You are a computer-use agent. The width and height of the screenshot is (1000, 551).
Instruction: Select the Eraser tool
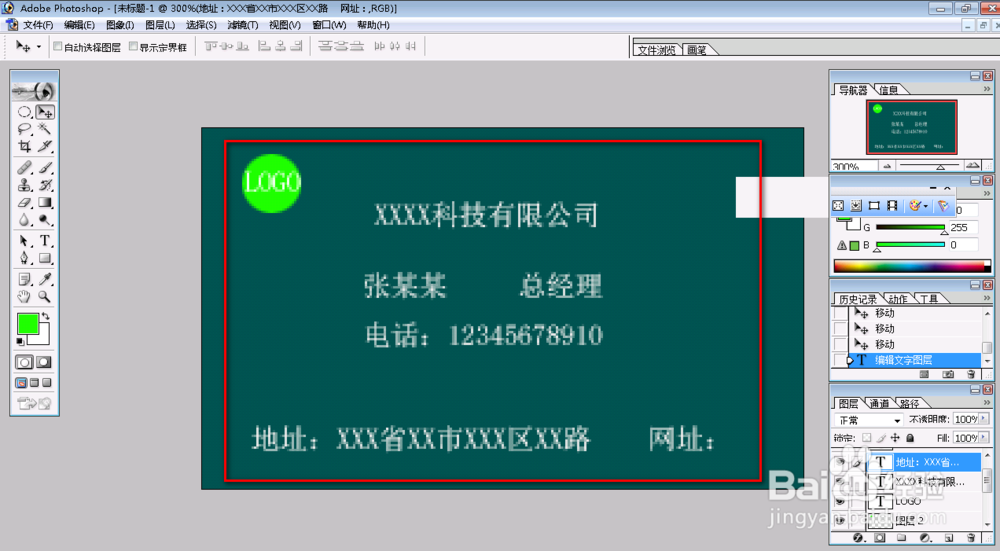(25, 203)
